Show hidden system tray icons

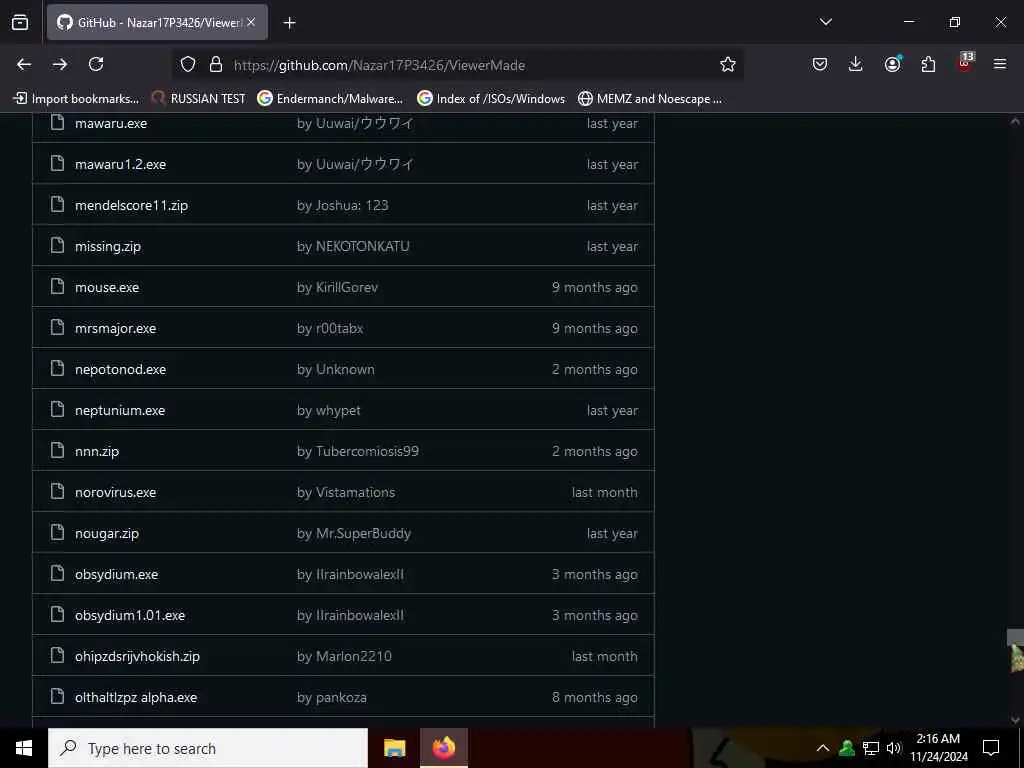pos(823,748)
